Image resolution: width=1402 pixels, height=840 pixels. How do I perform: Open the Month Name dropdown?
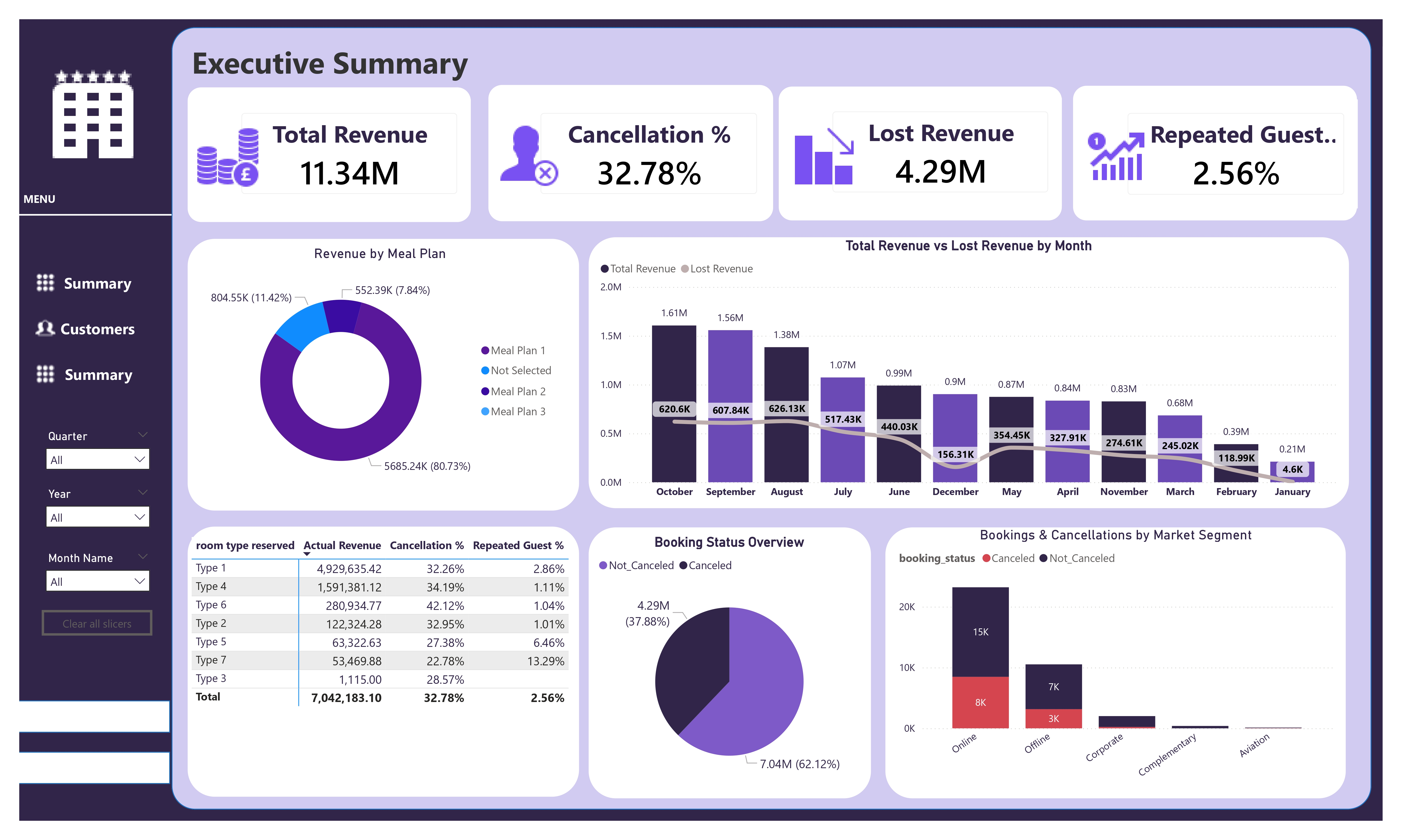tap(98, 581)
